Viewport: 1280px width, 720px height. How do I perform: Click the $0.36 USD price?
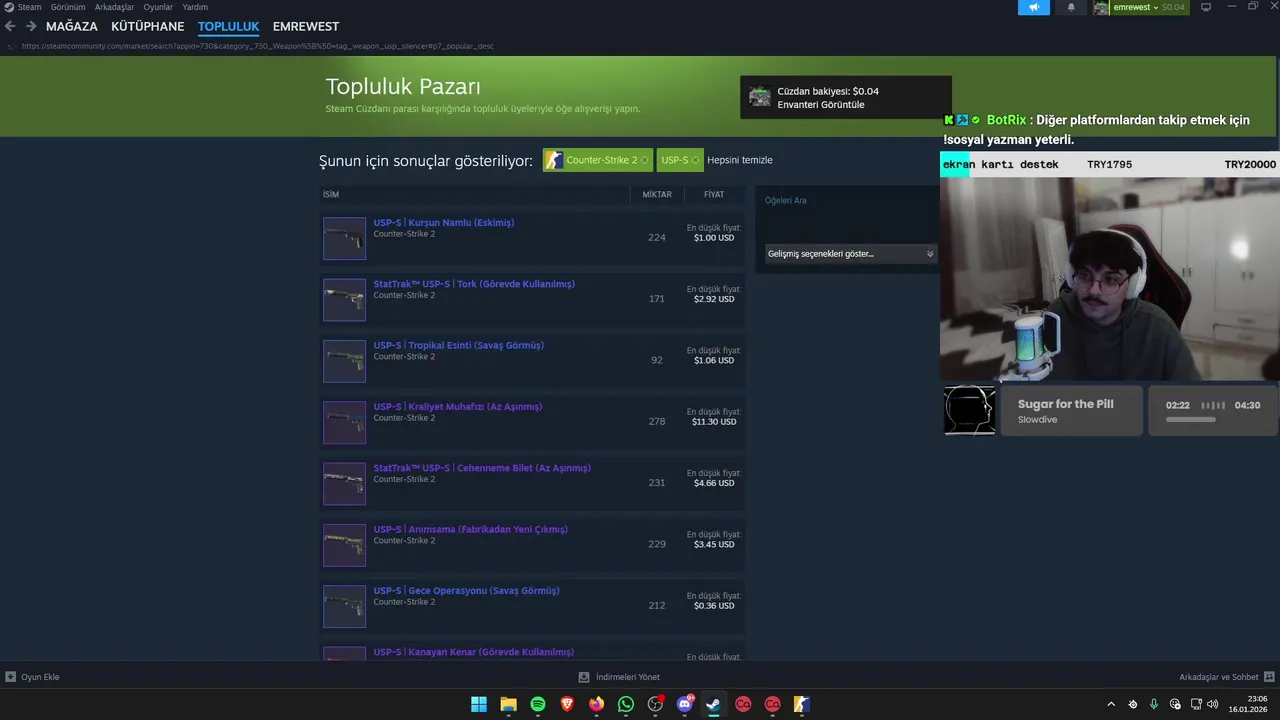tap(714, 606)
